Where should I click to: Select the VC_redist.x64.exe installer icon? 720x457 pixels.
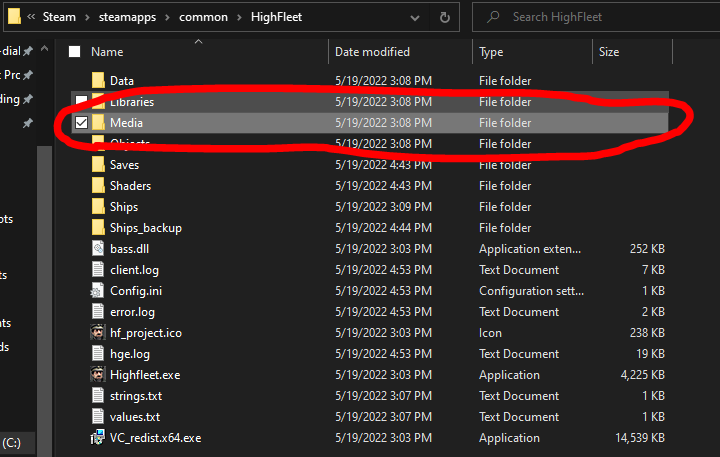[98, 438]
